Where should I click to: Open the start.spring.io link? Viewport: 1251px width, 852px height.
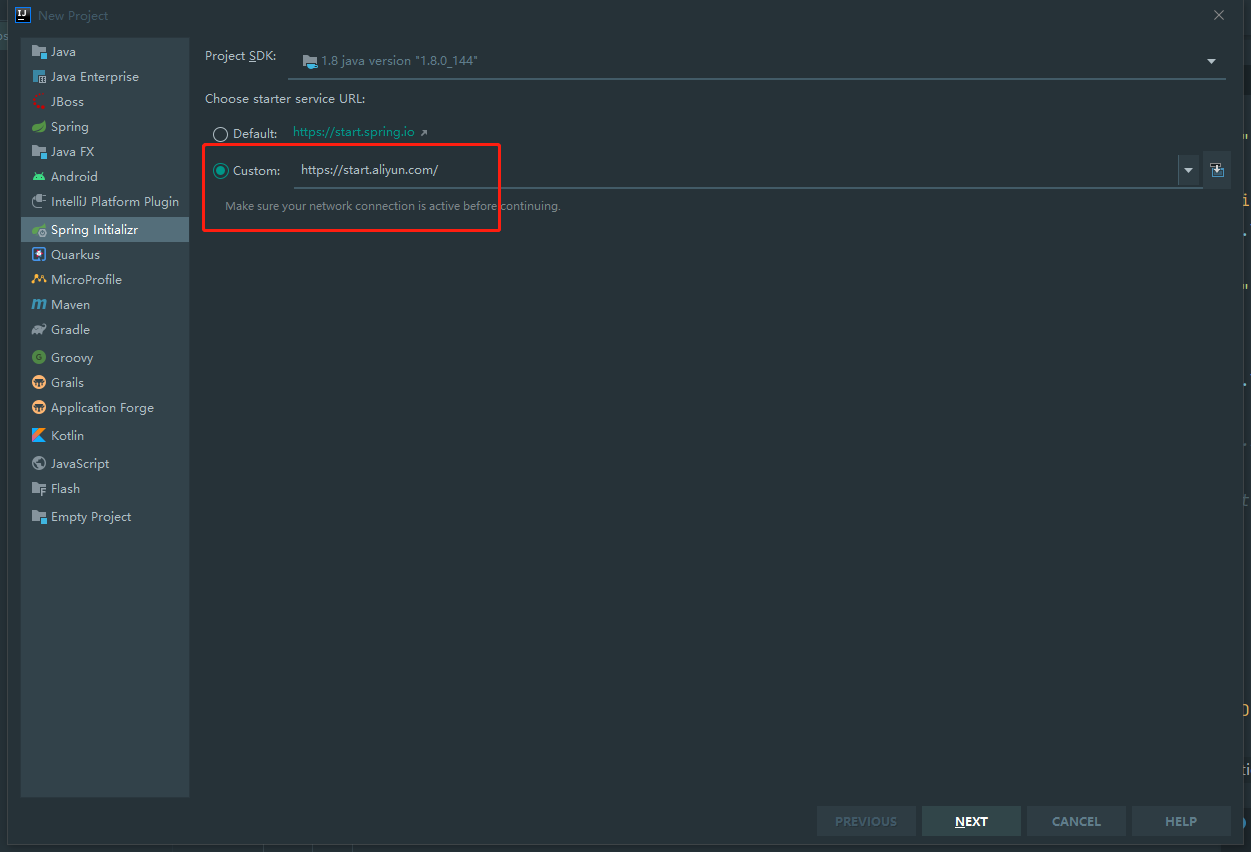[354, 131]
